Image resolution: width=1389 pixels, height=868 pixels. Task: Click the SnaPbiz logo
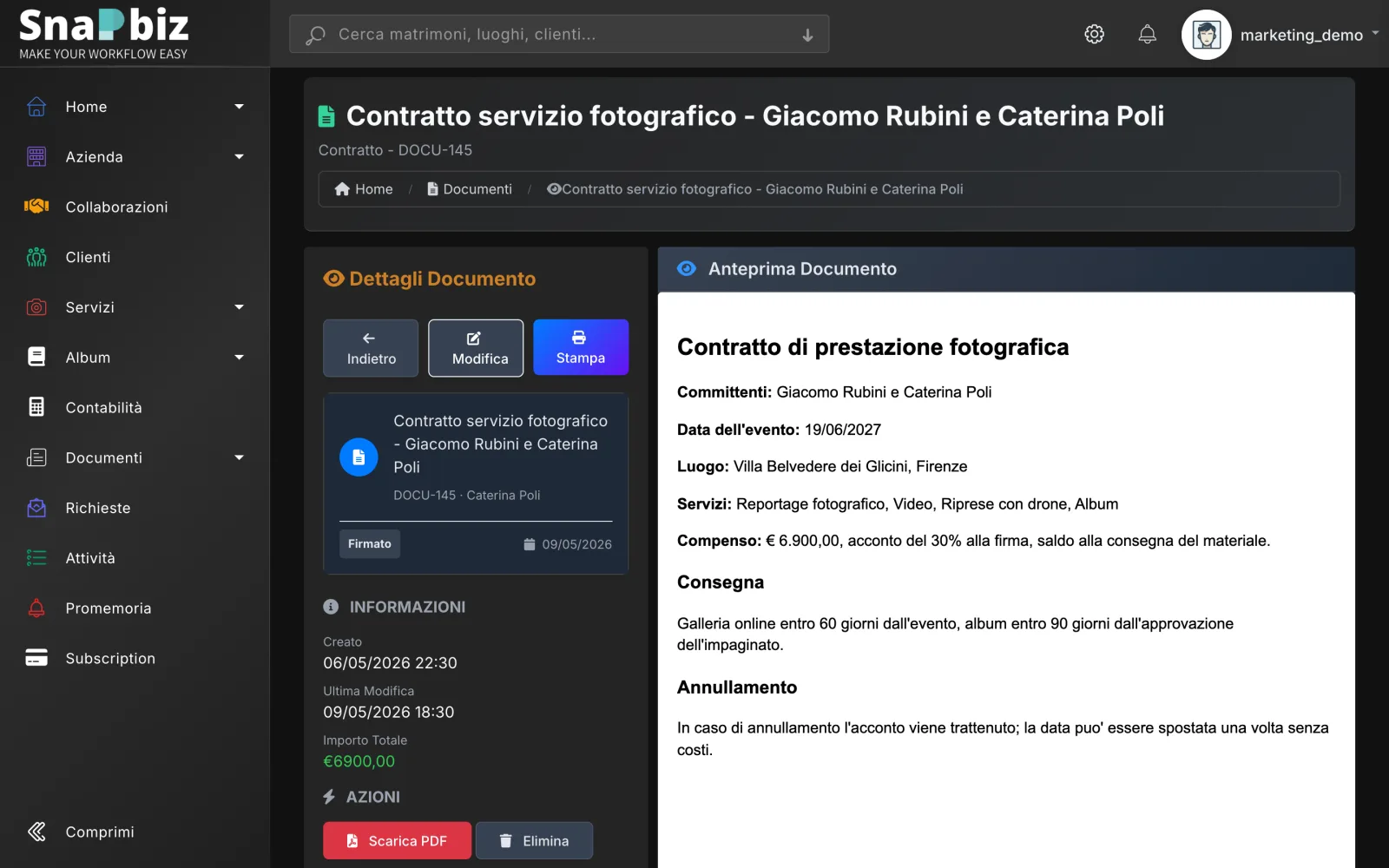point(103,34)
